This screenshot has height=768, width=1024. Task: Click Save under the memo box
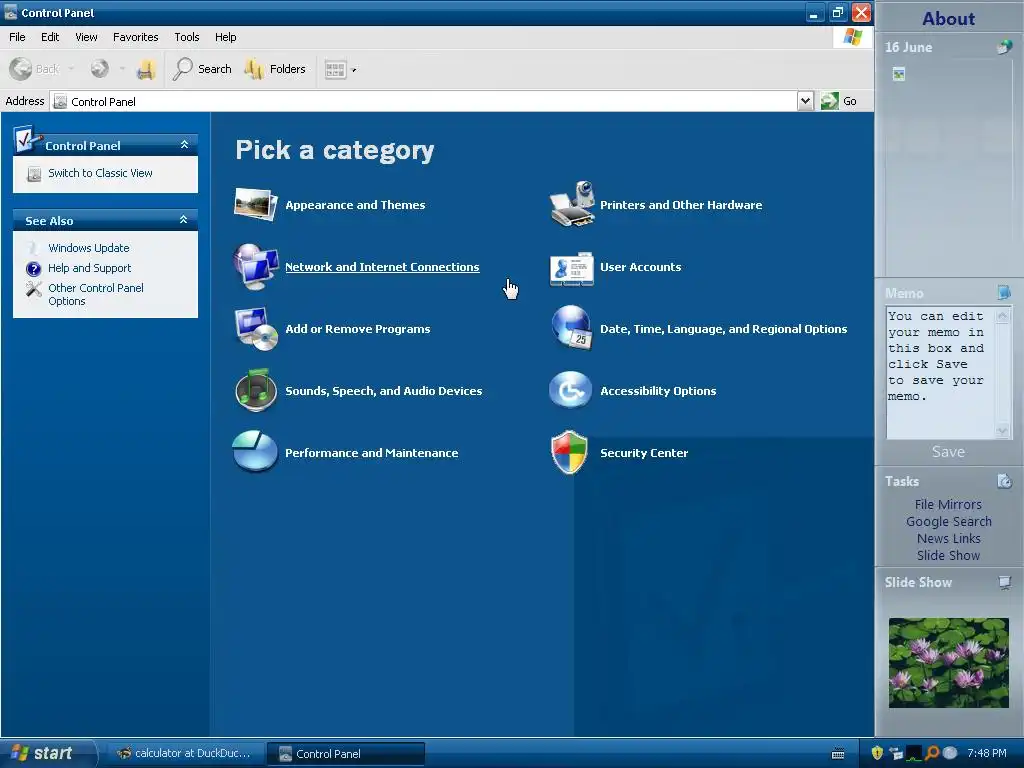point(948,451)
